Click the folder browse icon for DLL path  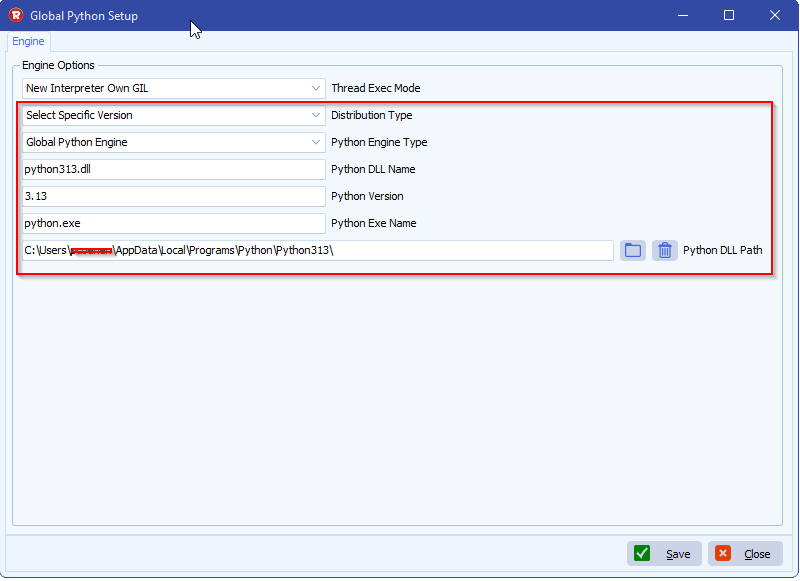633,250
